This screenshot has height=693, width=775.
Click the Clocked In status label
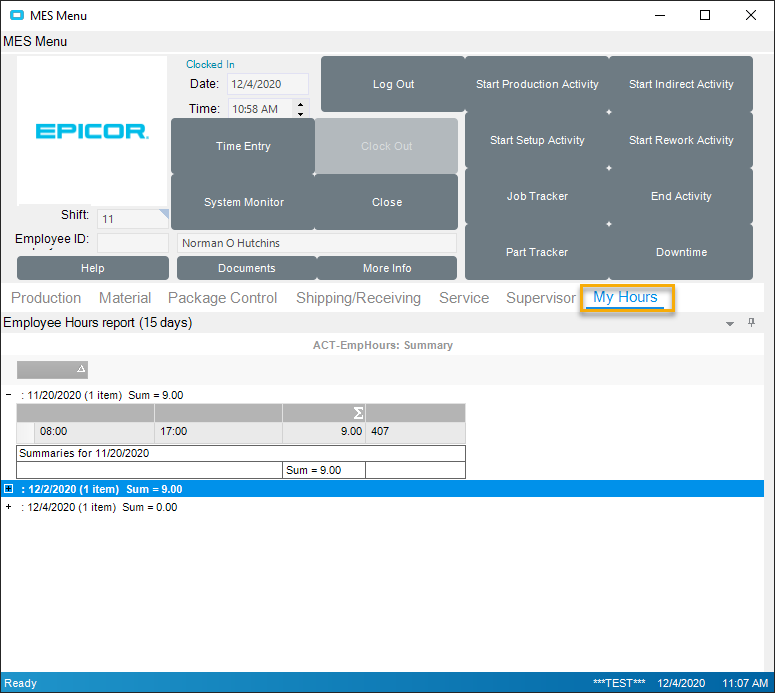tap(210, 64)
